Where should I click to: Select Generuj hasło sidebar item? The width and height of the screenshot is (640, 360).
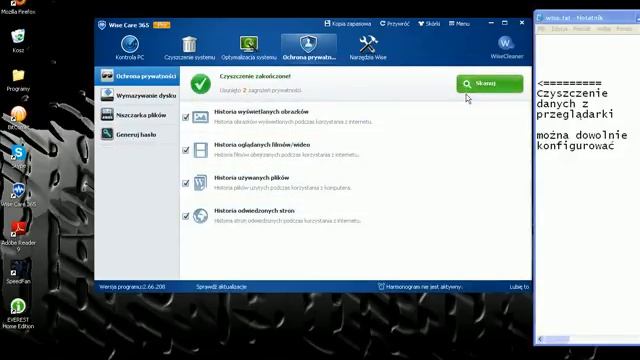[x=137, y=134]
